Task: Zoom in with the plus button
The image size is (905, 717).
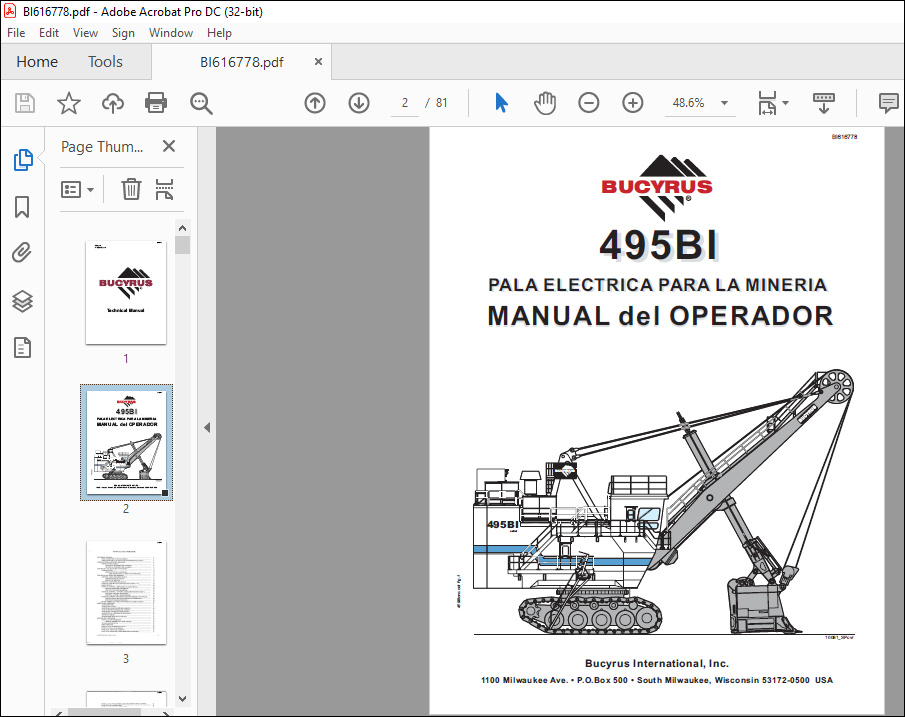Action: click(633, 103)
